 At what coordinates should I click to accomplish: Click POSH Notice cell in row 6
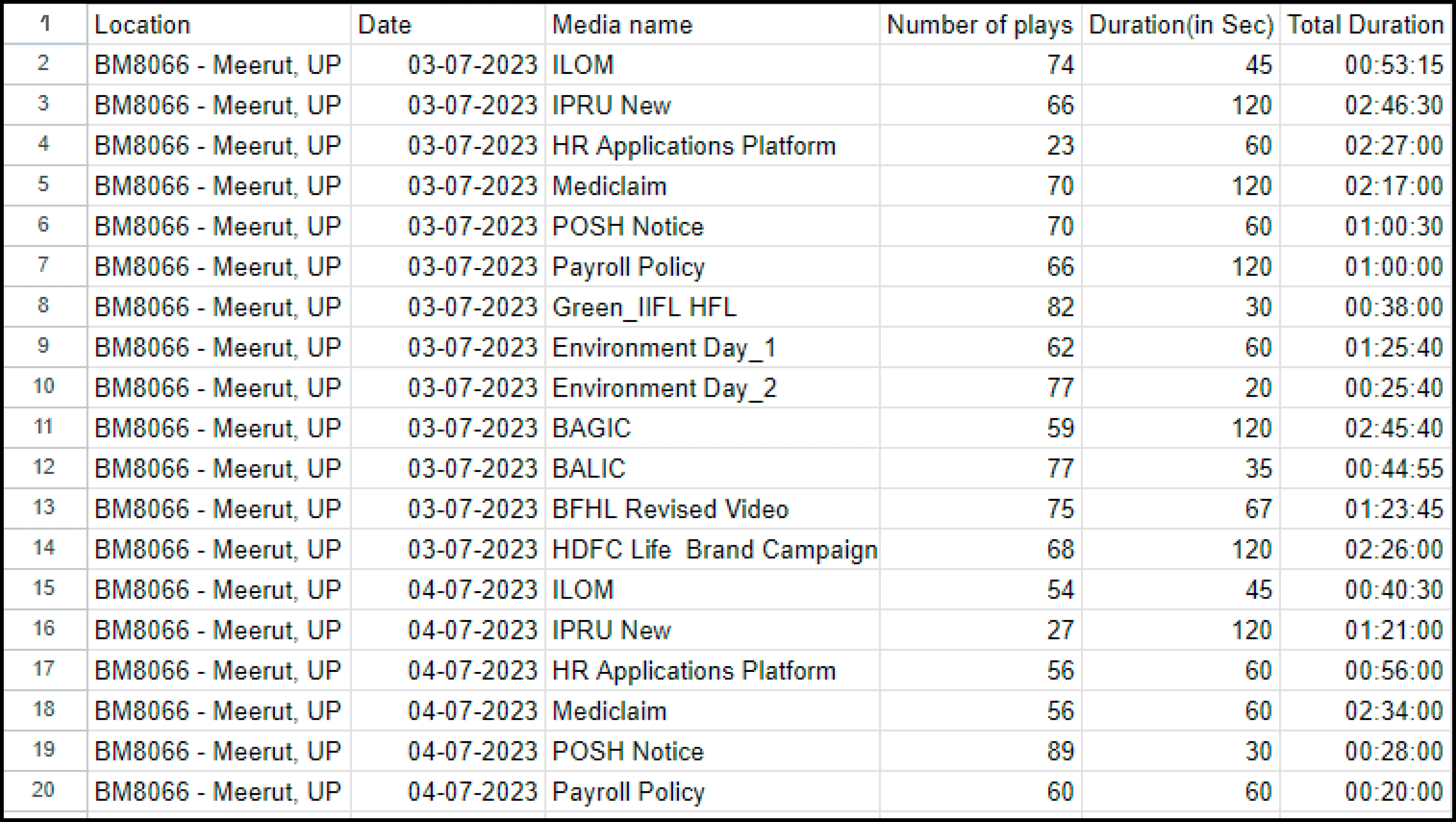(712, 226)
